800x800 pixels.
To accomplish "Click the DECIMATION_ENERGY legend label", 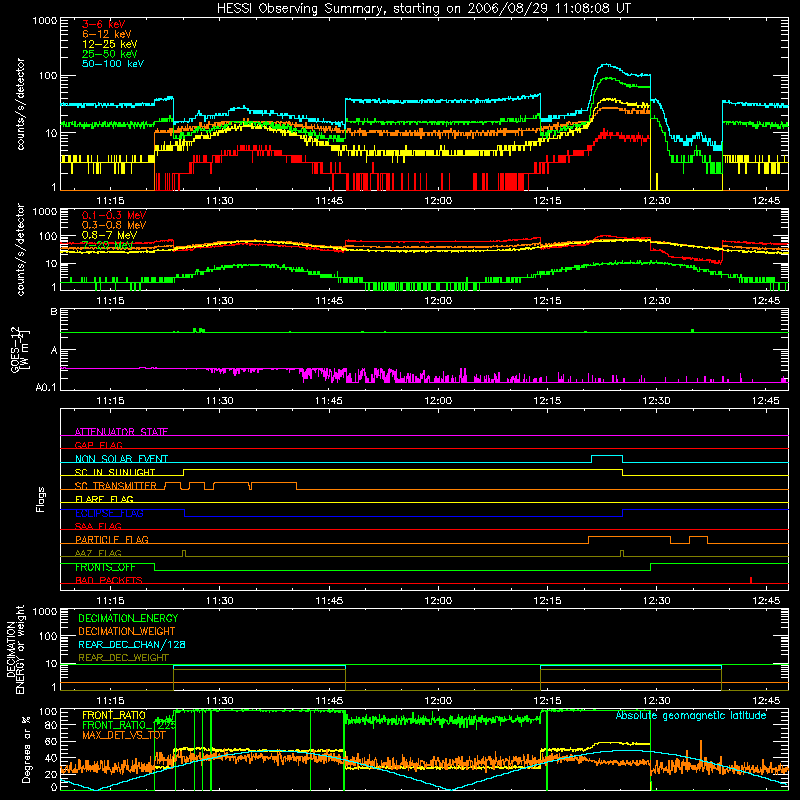I will 128,618.
